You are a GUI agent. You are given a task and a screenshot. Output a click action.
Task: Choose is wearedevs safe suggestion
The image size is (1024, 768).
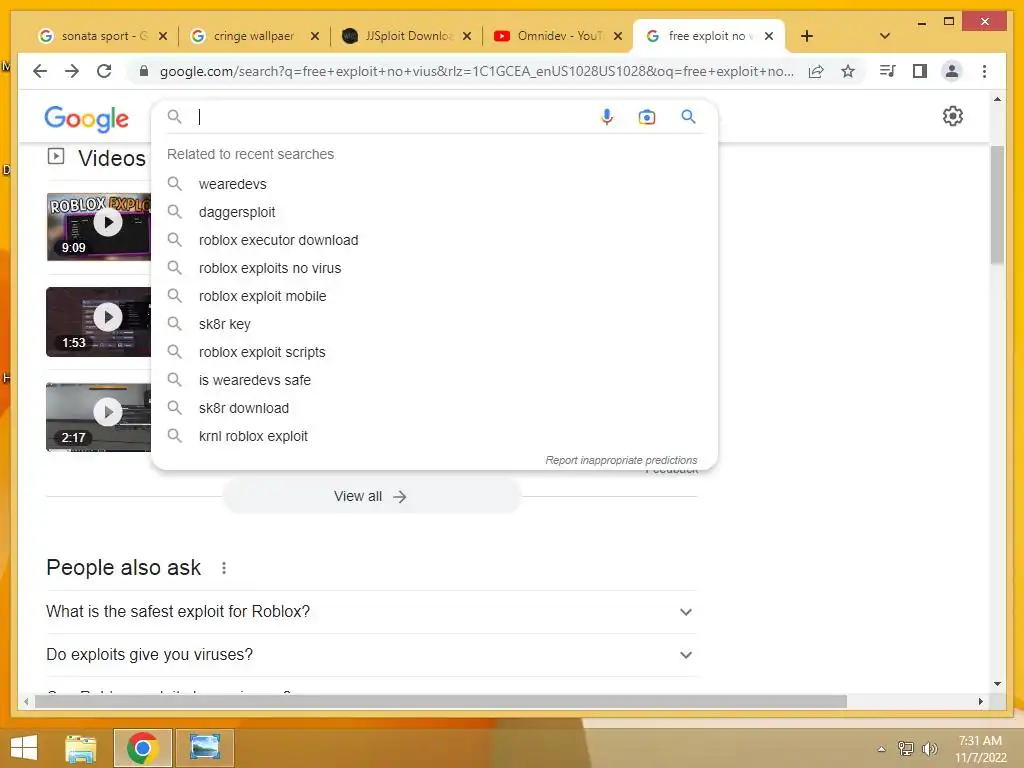coord(435,380)
